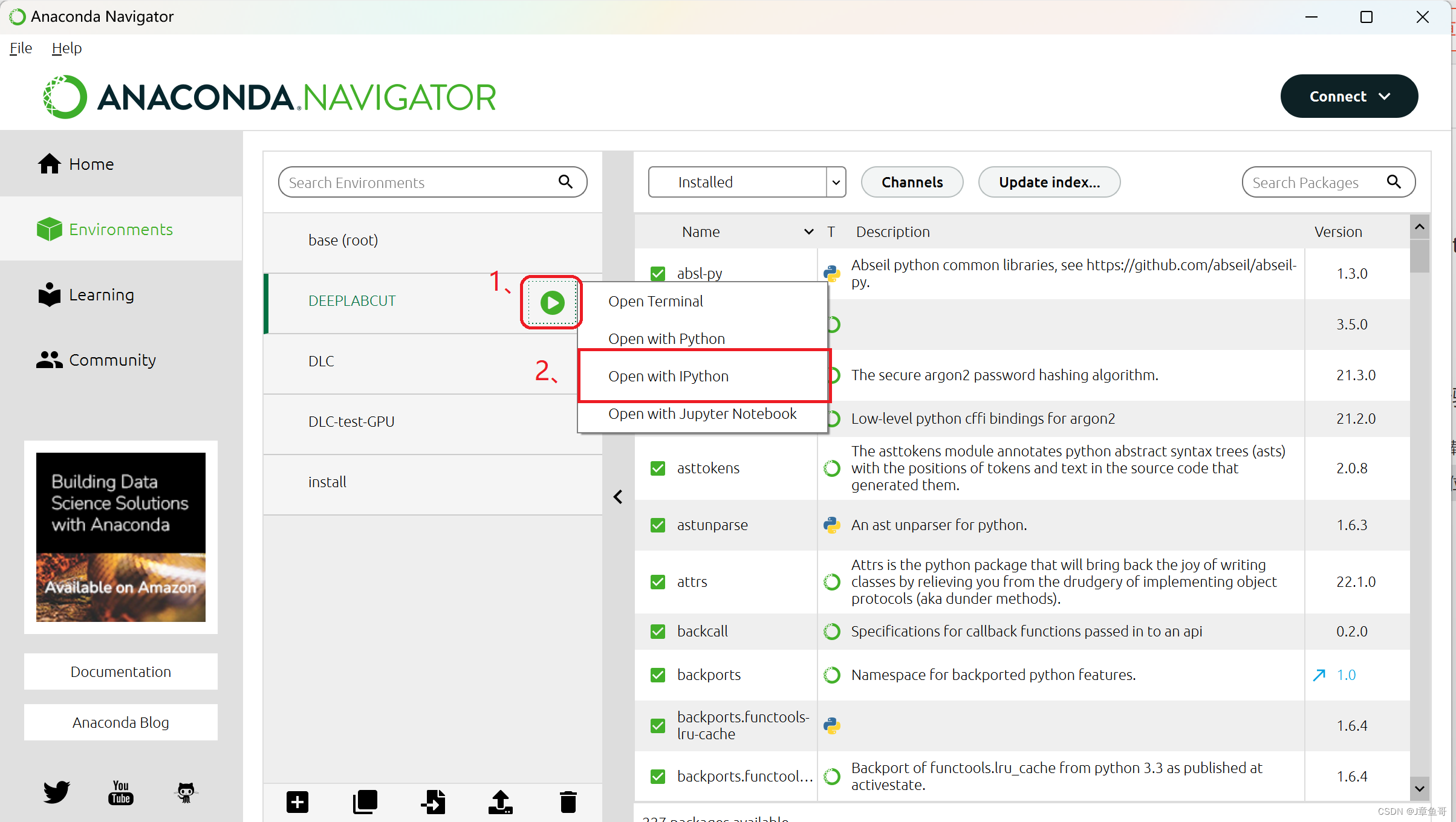
Task: Open the Twitter bird icon link
Action: pyautogui.click(x=56, y=792)
